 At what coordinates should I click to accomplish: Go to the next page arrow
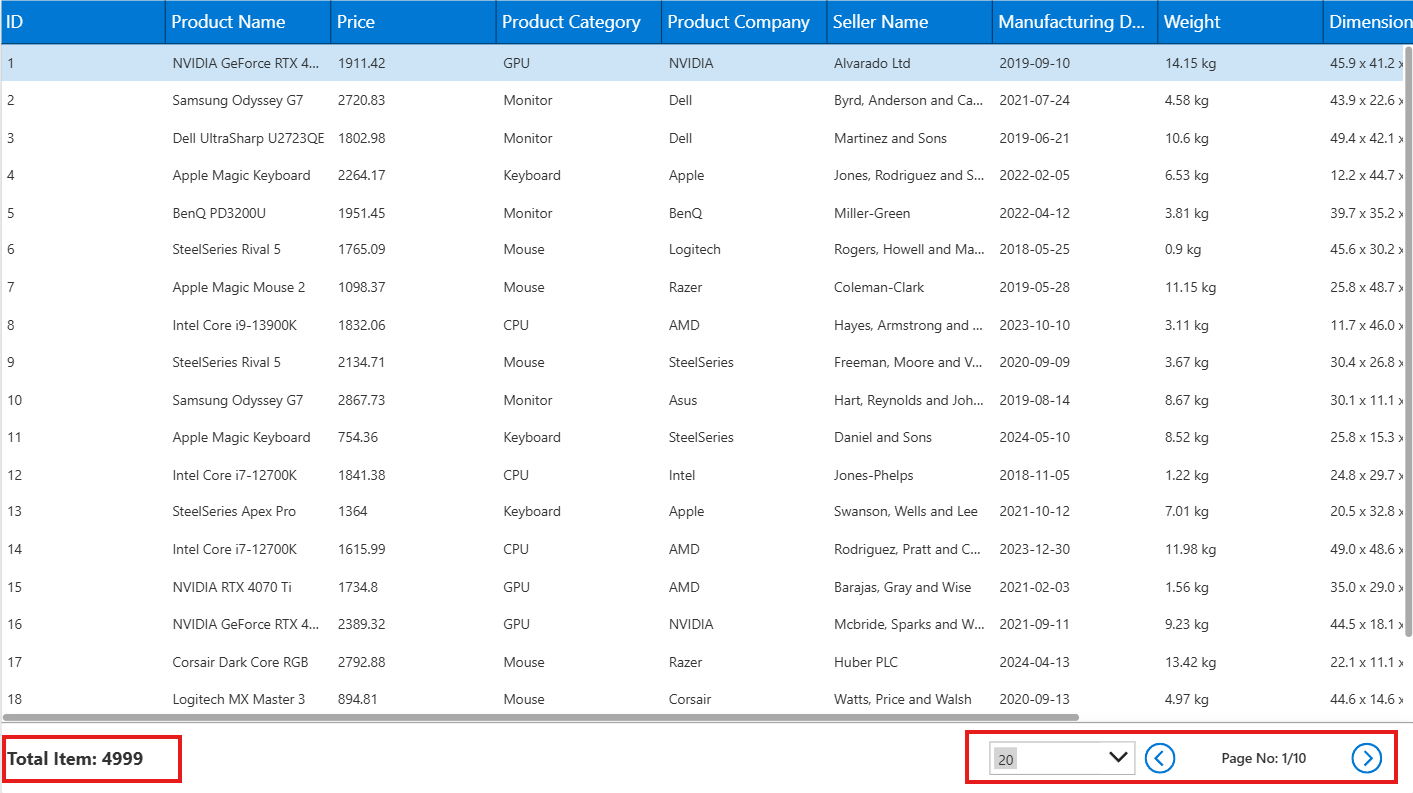point(1366,758)
